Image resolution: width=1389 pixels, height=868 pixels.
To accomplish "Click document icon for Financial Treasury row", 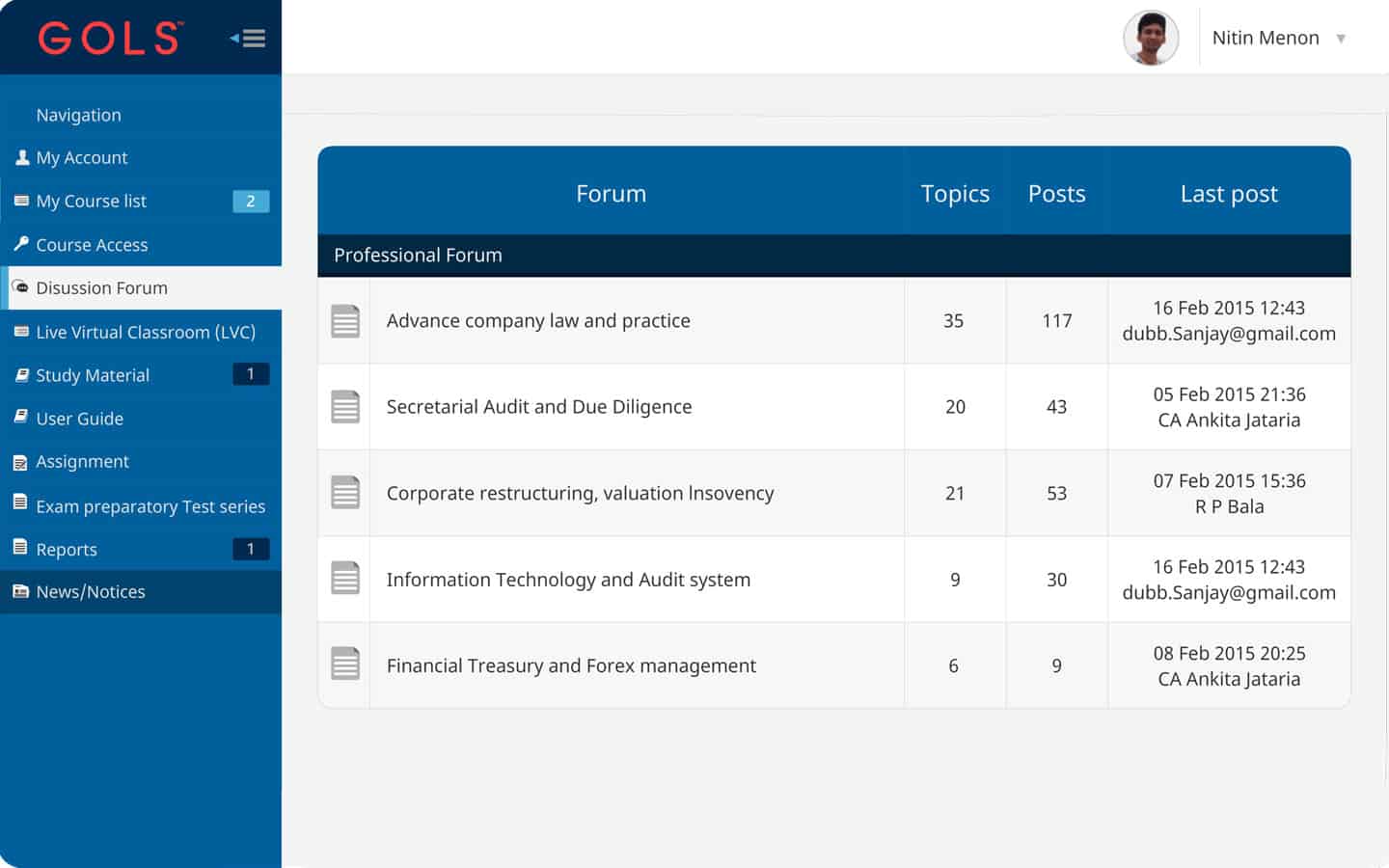I will pyautogui.click(x=345, y=665).
